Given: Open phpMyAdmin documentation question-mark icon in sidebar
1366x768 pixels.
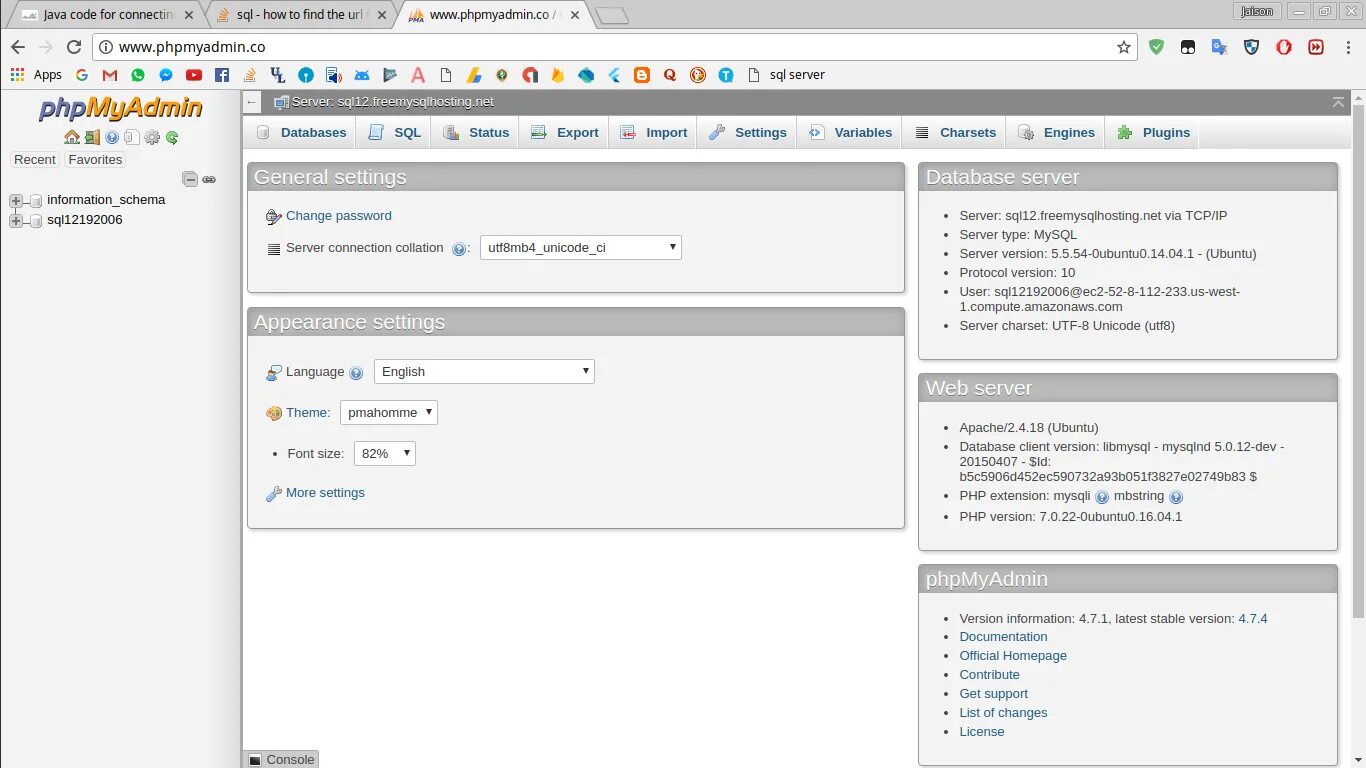Looking at the screenshot, I should (112, 138).
